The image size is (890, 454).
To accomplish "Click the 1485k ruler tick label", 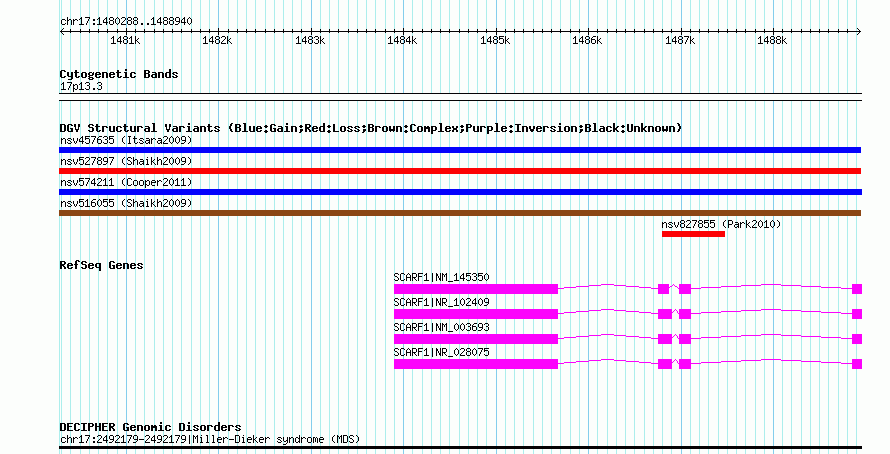I will coord(495,41).
